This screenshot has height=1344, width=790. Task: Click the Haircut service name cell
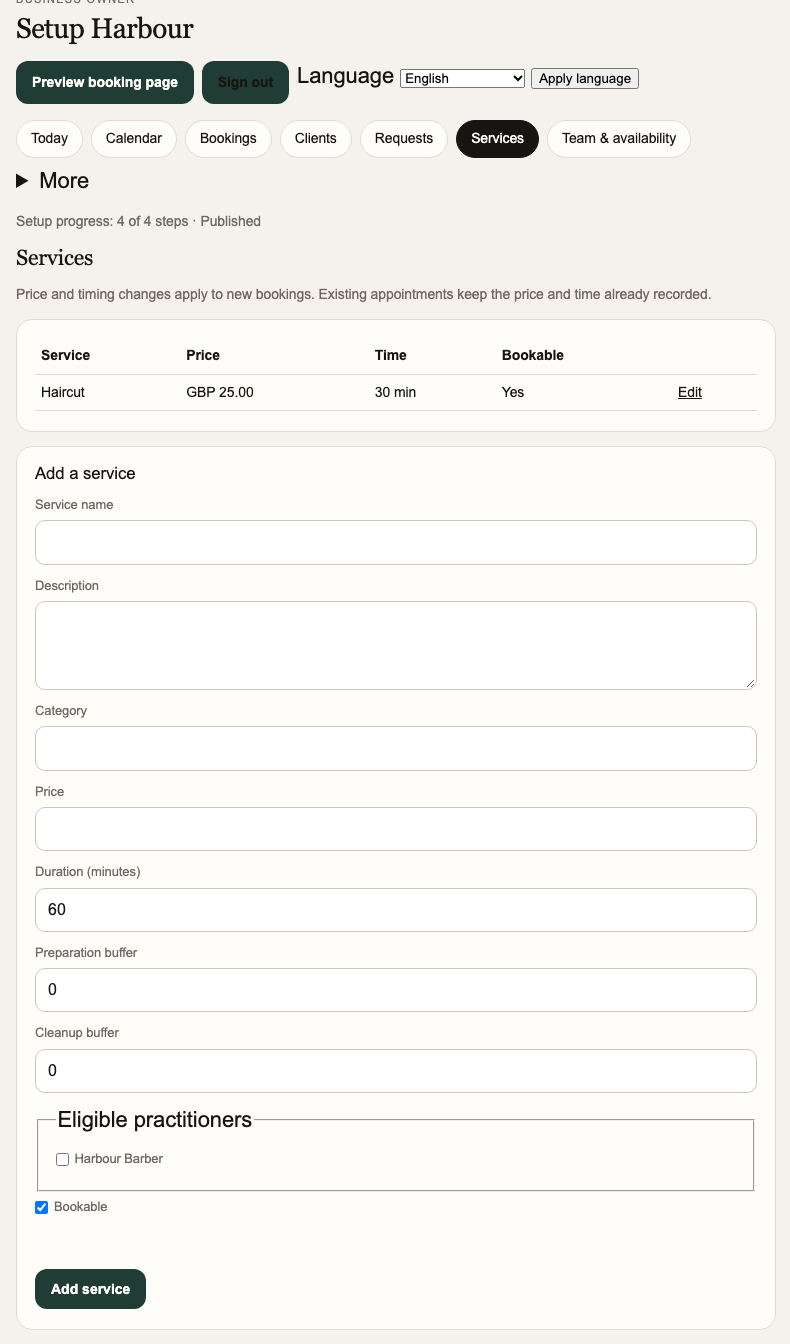pos(63,392)
